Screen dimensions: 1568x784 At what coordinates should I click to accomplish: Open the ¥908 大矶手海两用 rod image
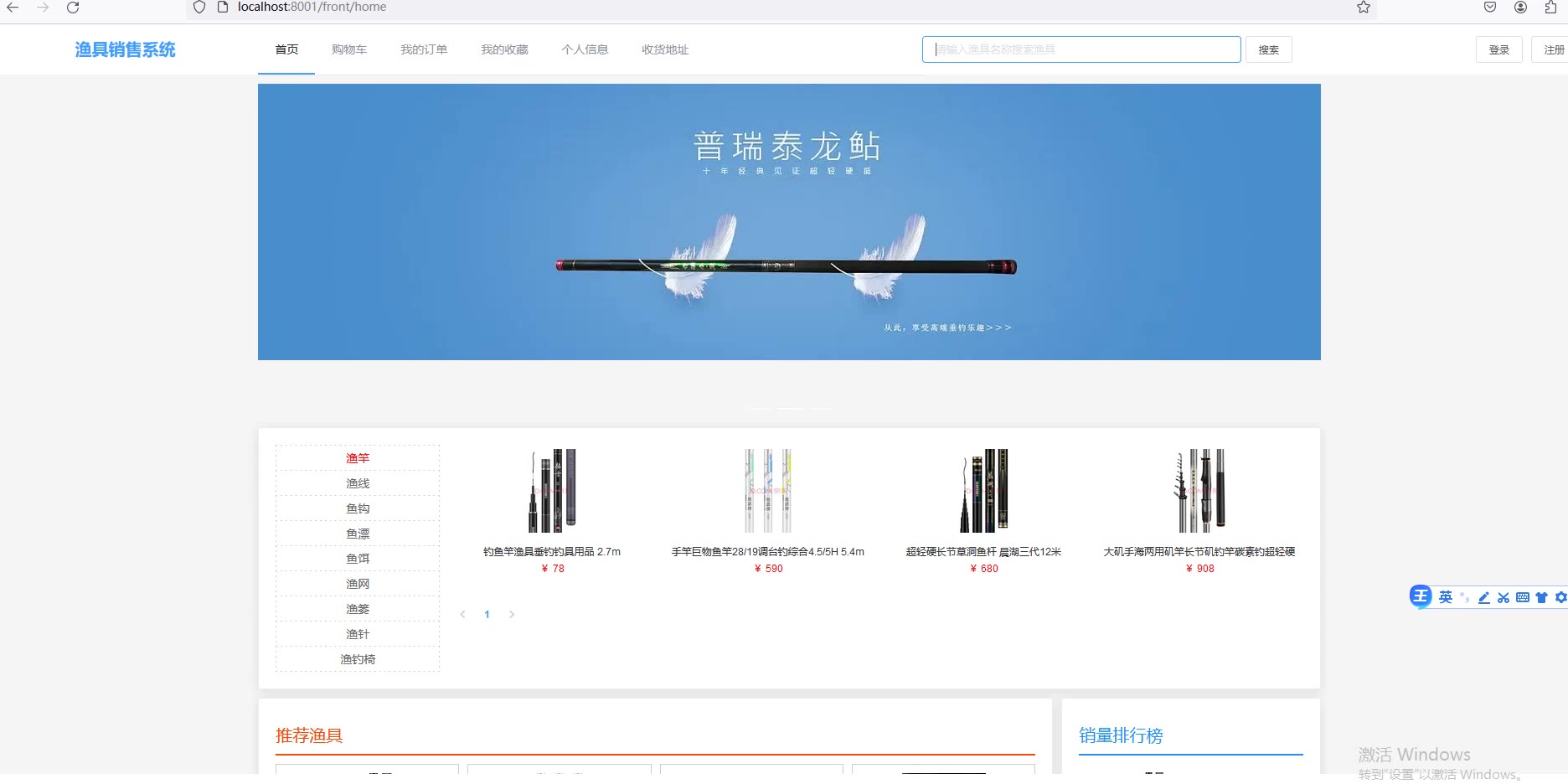coord(1199,491)
